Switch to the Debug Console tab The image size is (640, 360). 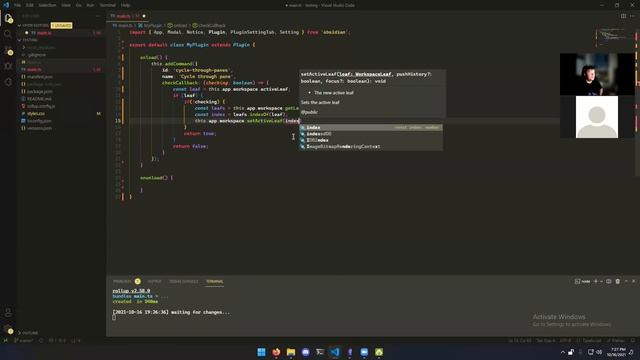click(184, 281)
